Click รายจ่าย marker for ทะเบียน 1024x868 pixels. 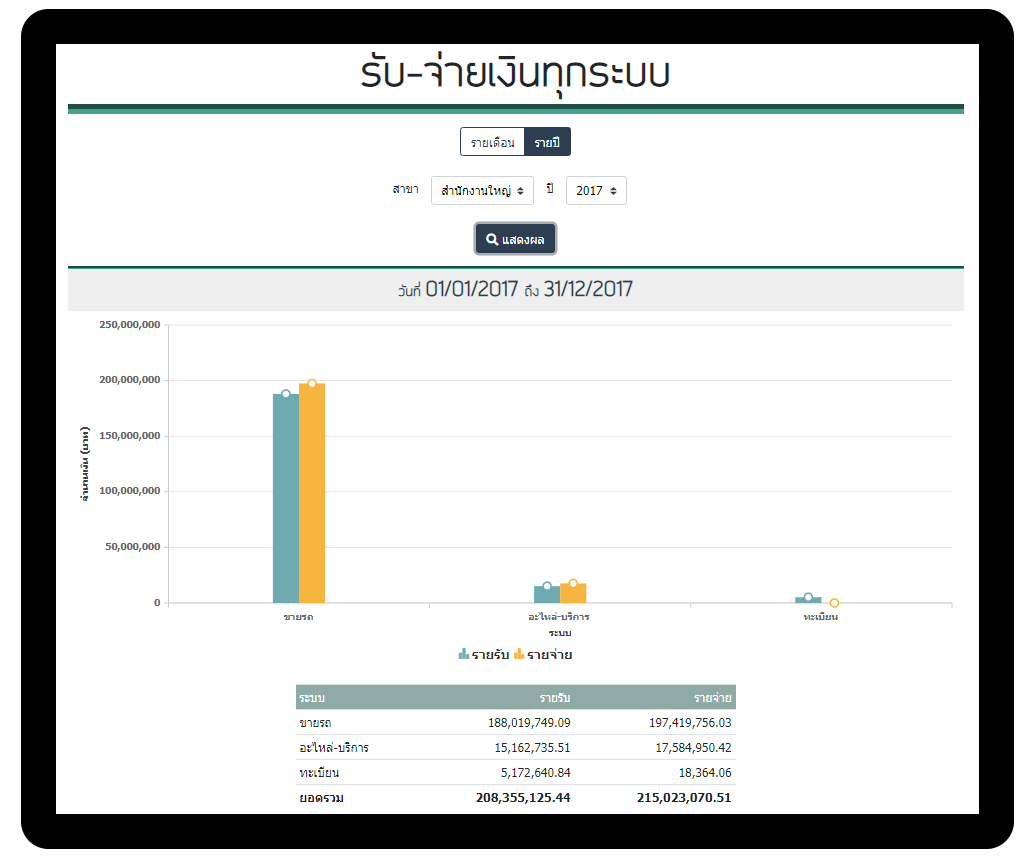pyautogui.click(x=834, y=603)
